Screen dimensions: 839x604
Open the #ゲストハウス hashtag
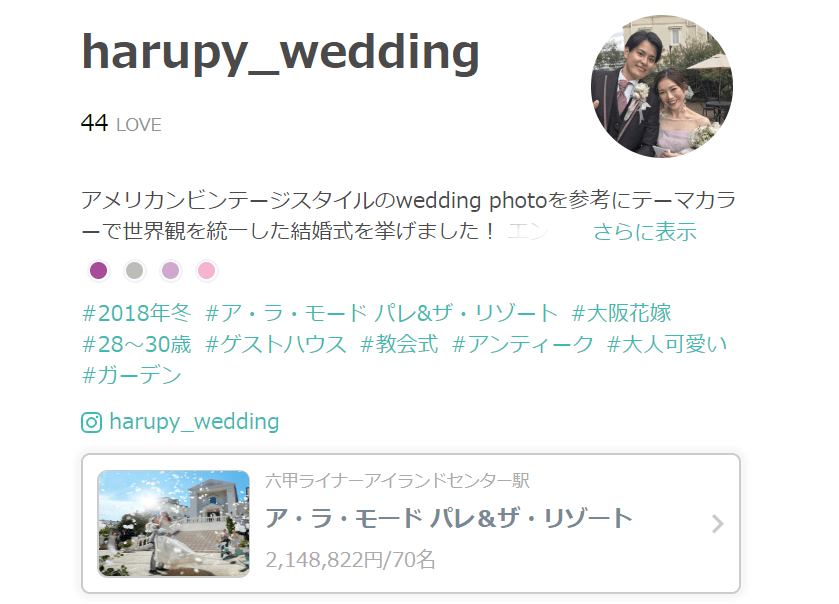point(276,344)
